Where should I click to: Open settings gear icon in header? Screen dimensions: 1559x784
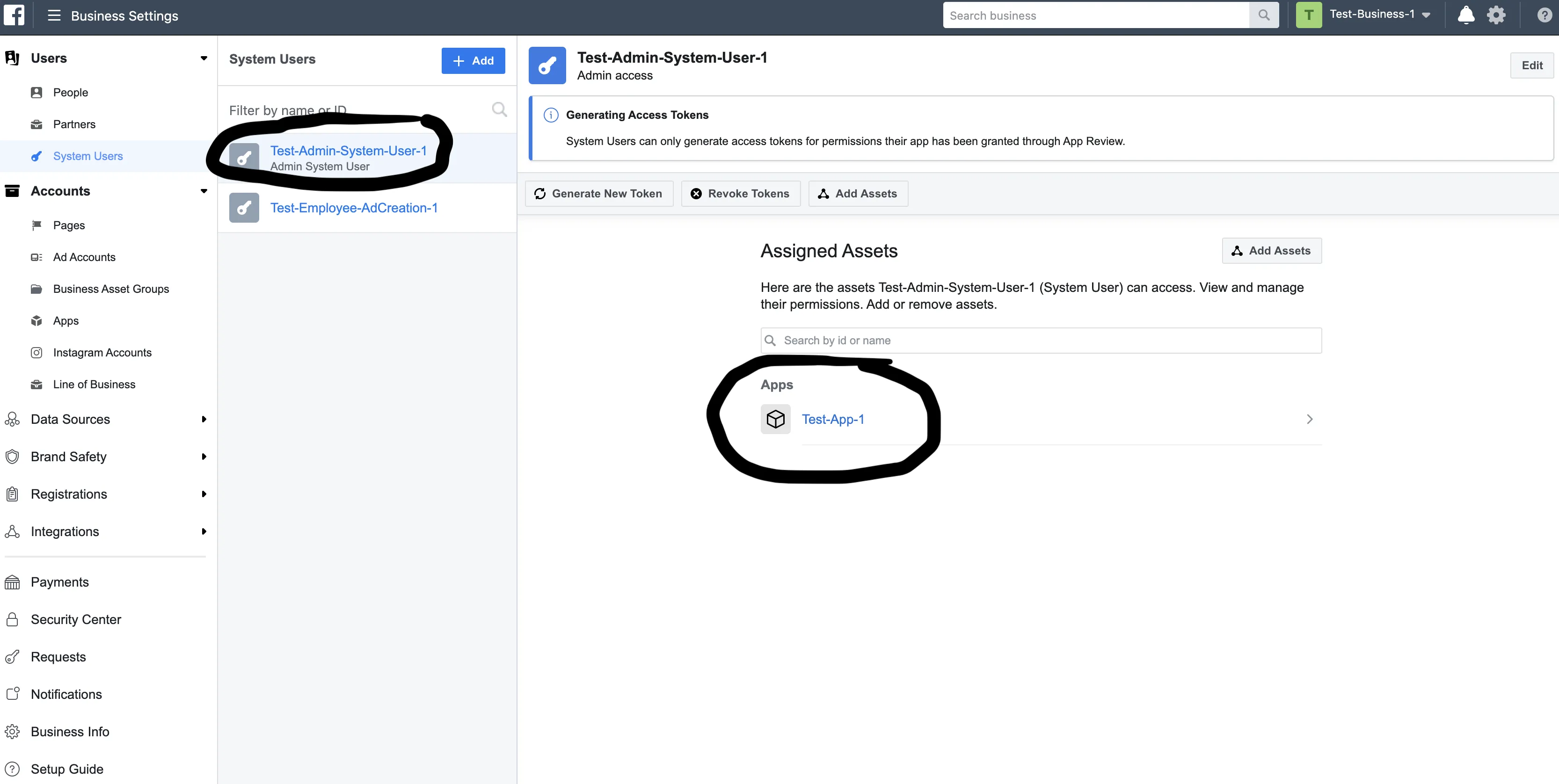pyautogui.click(x=1495, y=15)
